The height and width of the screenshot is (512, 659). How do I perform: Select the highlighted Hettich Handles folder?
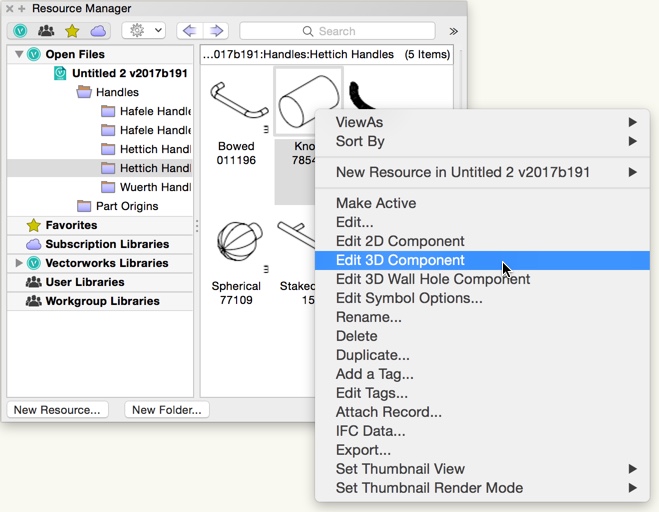100,168
